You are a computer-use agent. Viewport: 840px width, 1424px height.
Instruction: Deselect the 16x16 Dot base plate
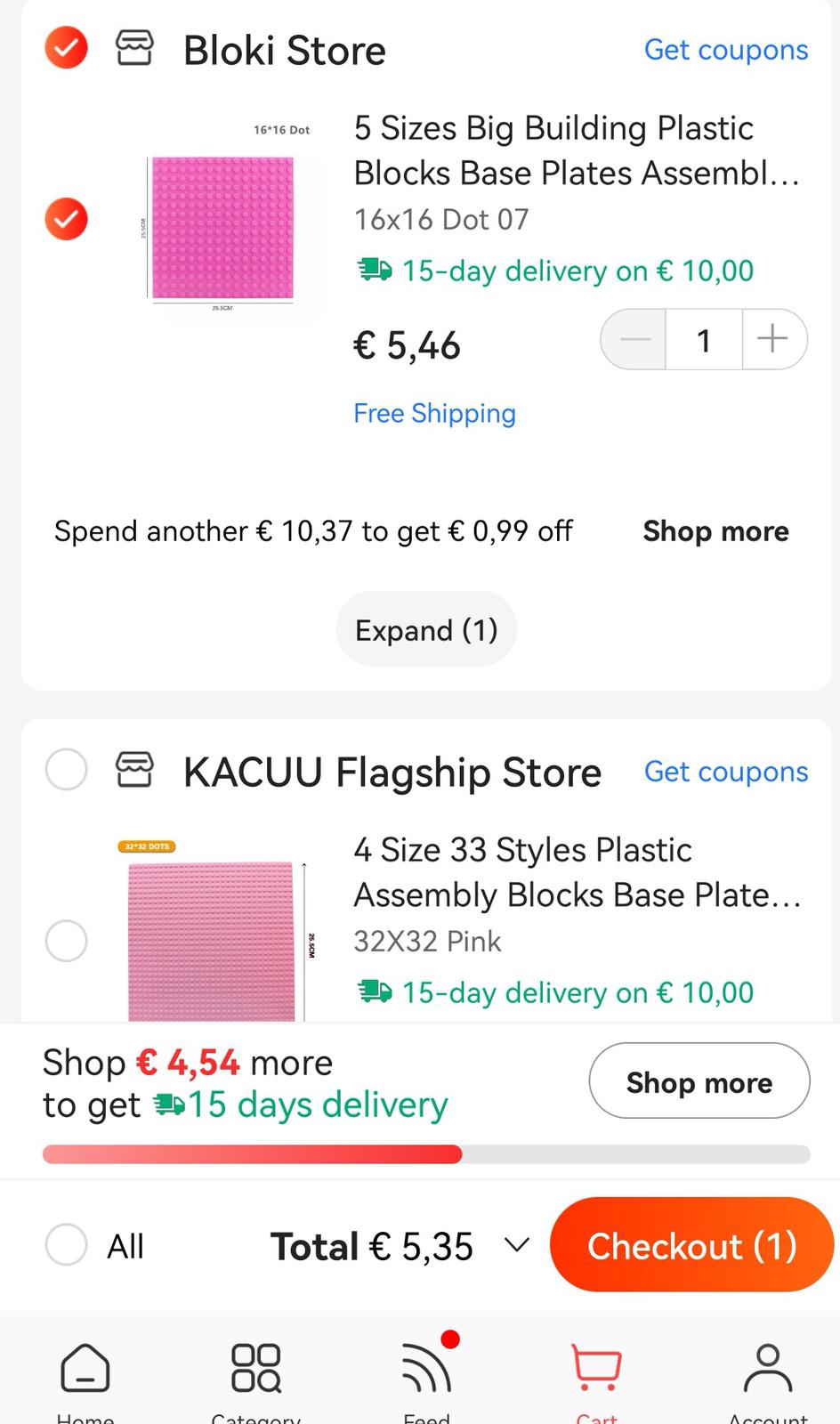point(67,219)
